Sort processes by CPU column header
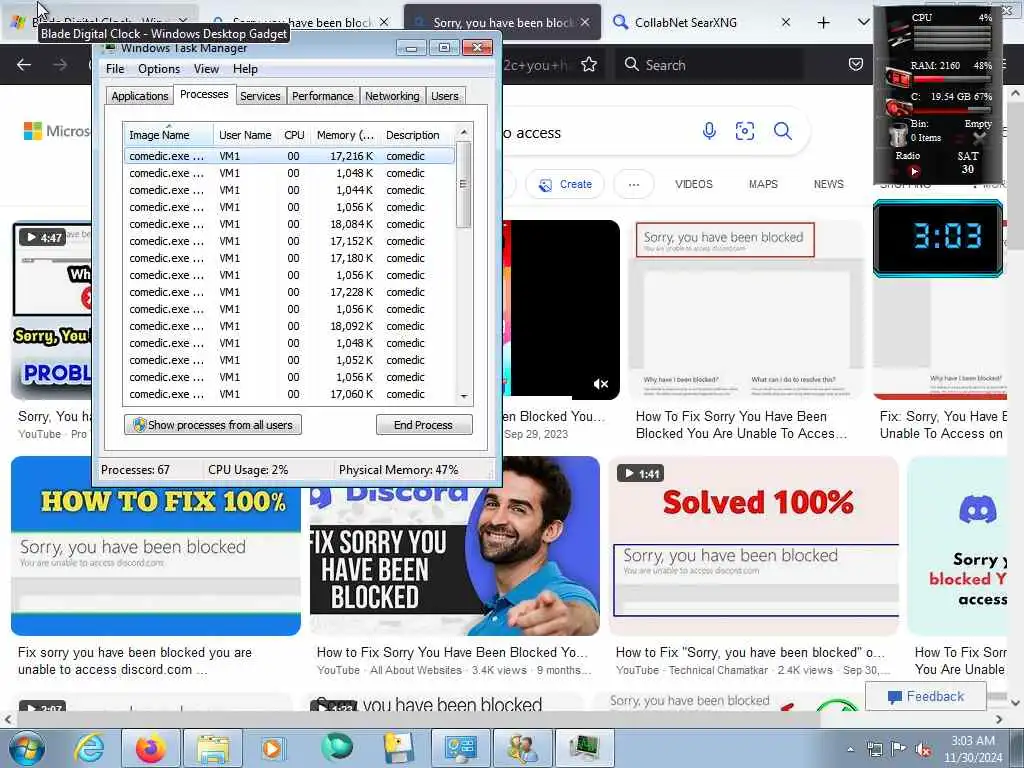1024x768 pixels. (x=294, y=135)
